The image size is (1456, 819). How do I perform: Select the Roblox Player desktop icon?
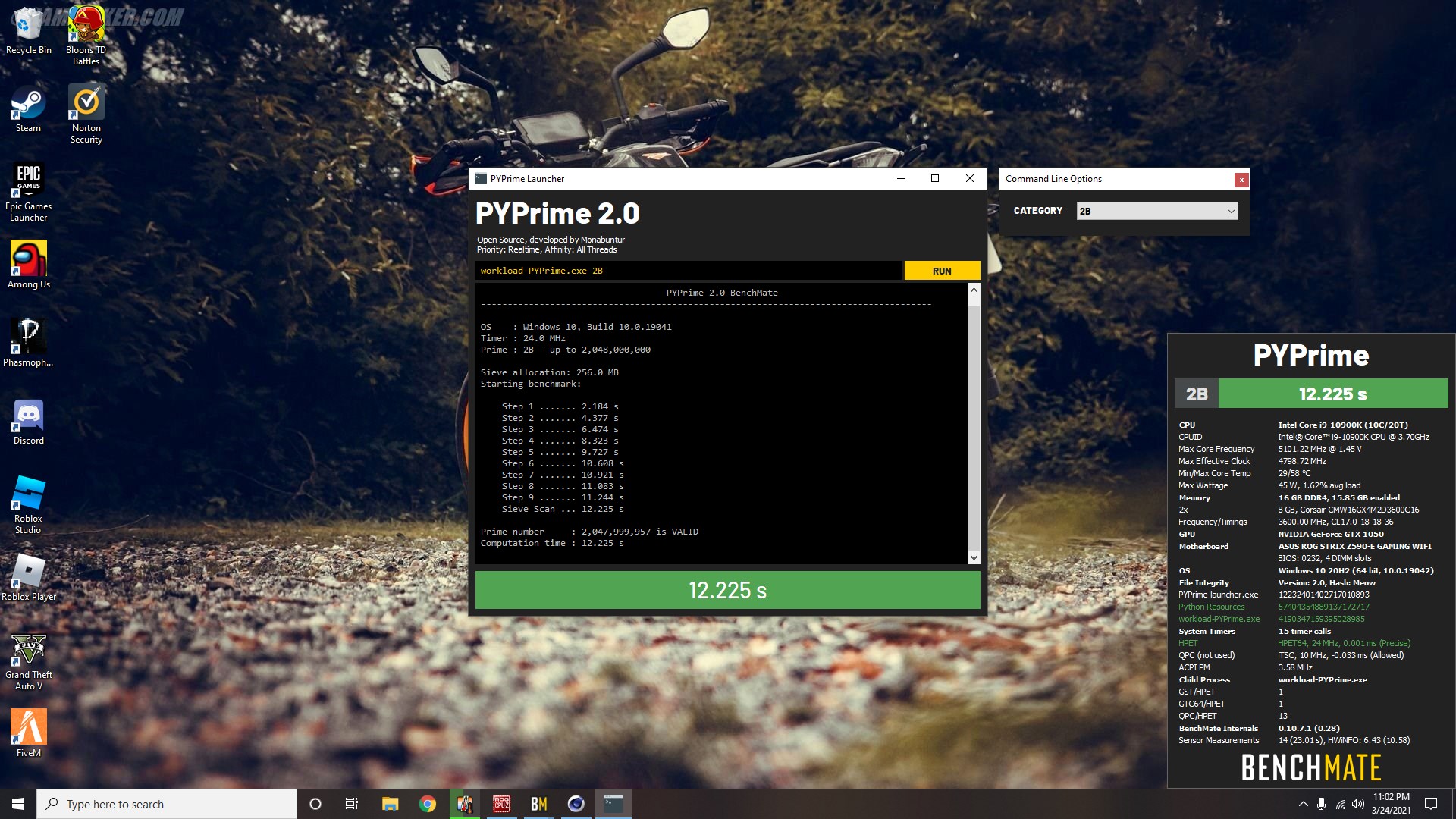click(28, 576)
